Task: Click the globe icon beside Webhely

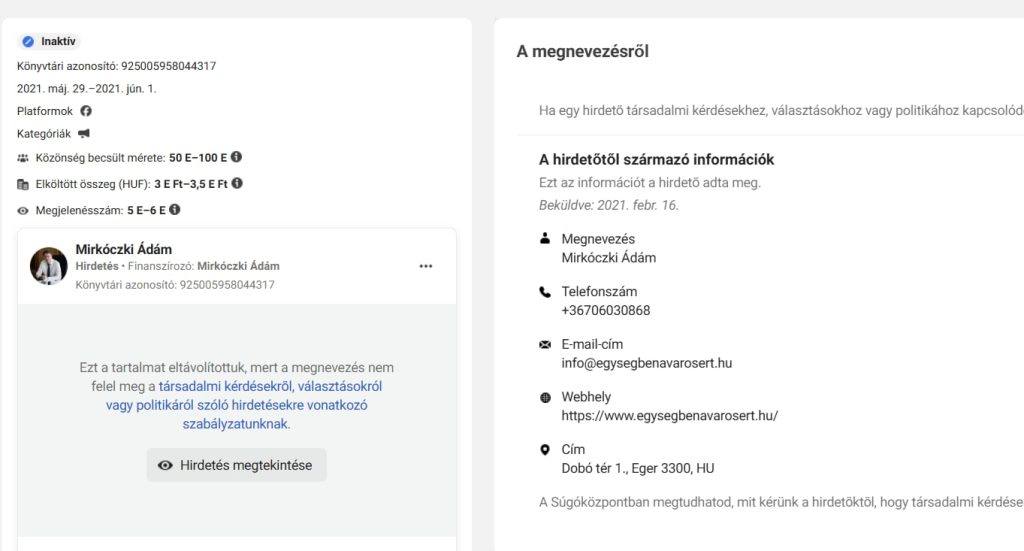Action: 545,397
